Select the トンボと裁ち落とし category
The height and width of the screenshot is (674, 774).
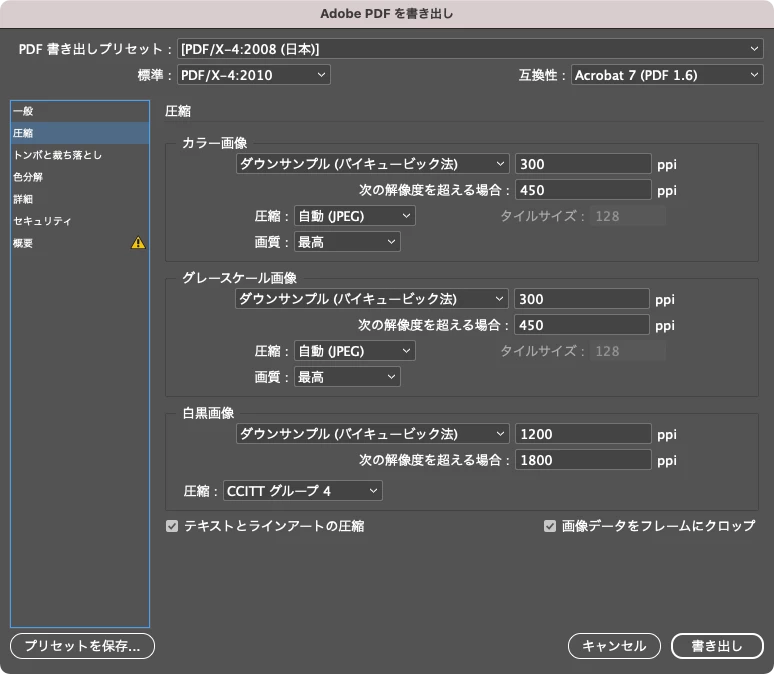point(80,155)
